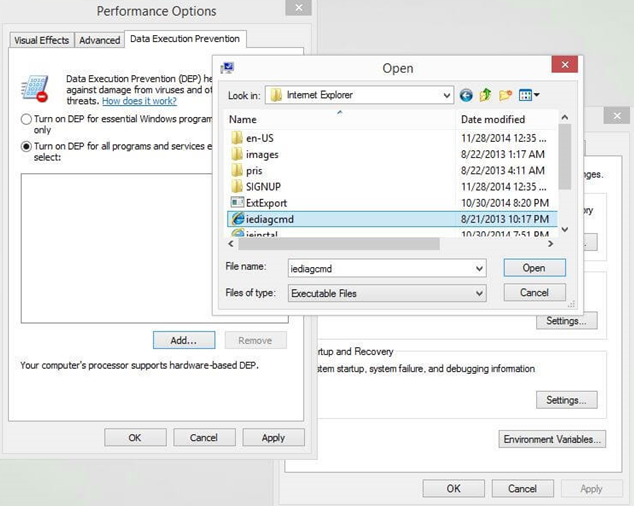Click the Open button in file dialog
The image size is (634, 506).
point(534,268)
